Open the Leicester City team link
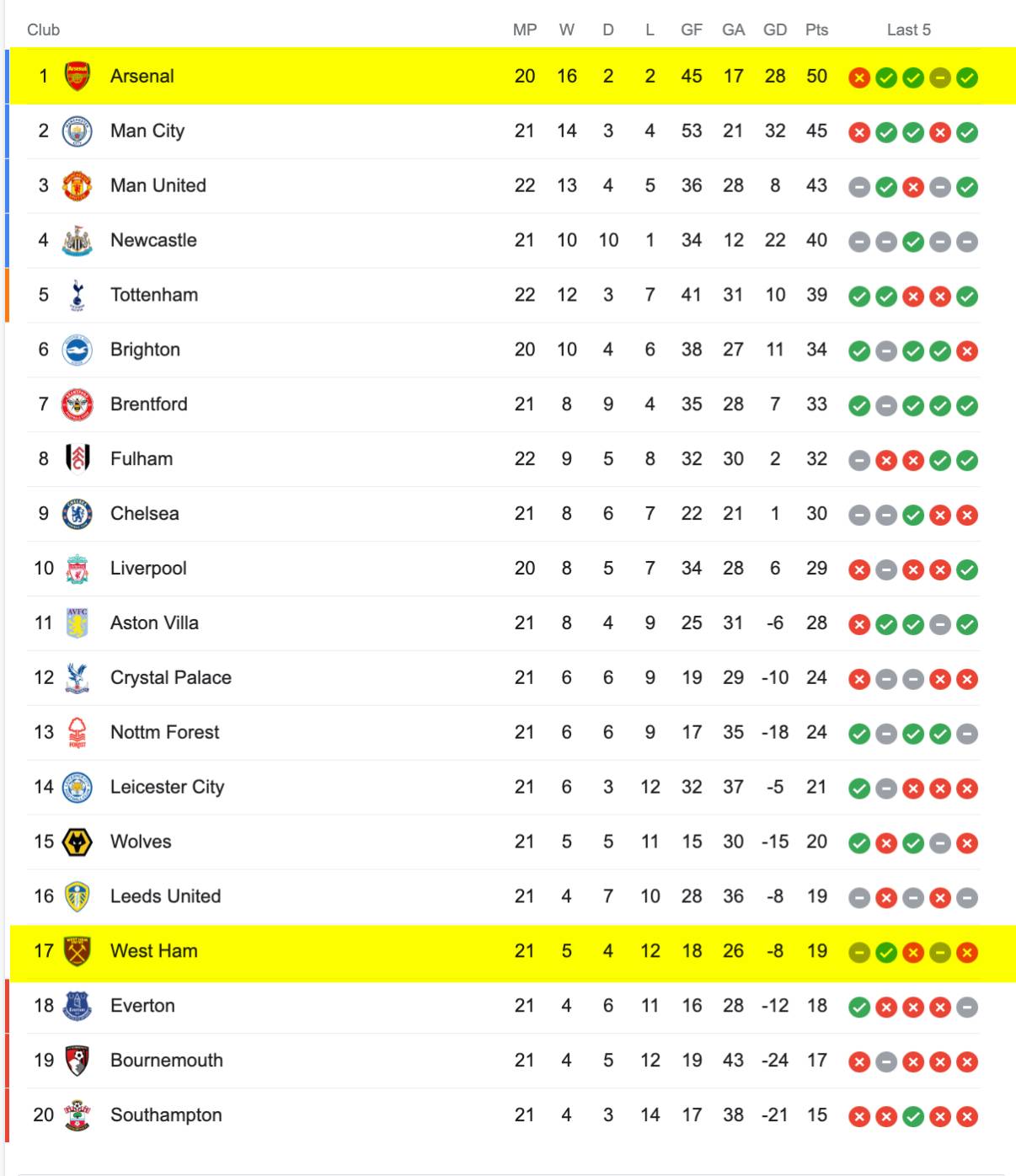1016x1176 pixels. tap(167, 787)
